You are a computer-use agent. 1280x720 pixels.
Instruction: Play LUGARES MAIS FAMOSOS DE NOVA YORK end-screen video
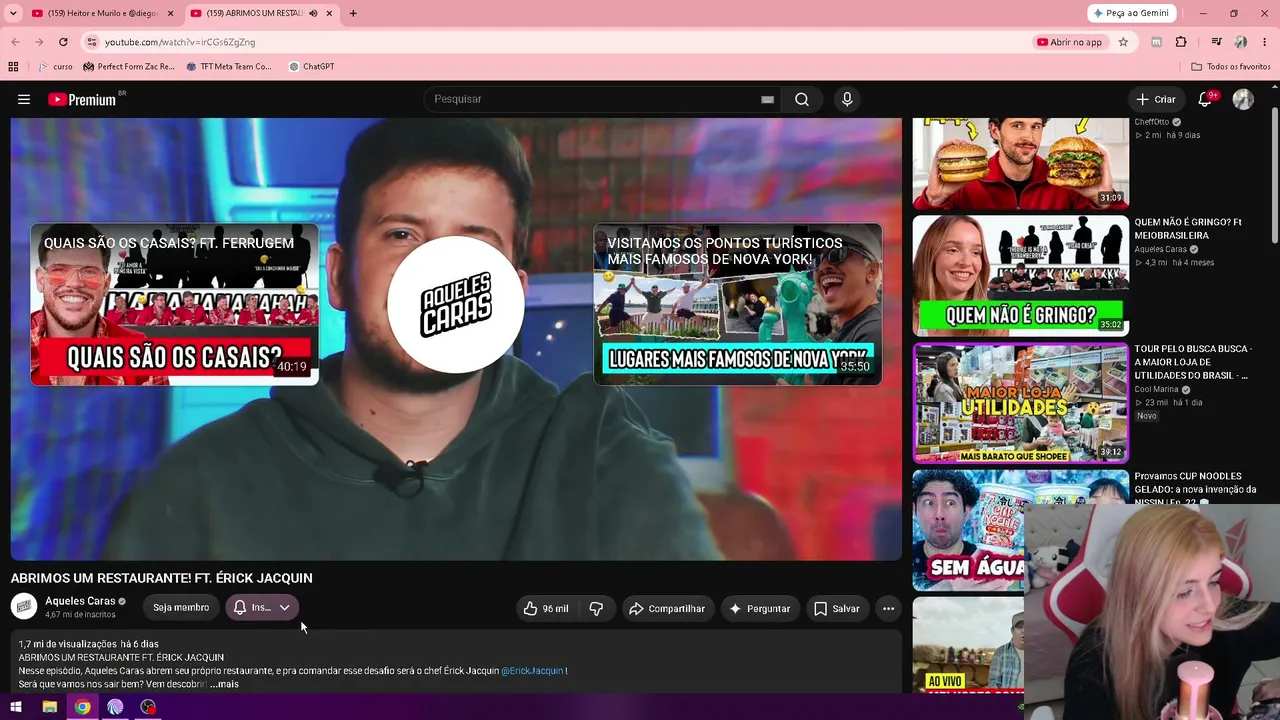click(738, 304)
